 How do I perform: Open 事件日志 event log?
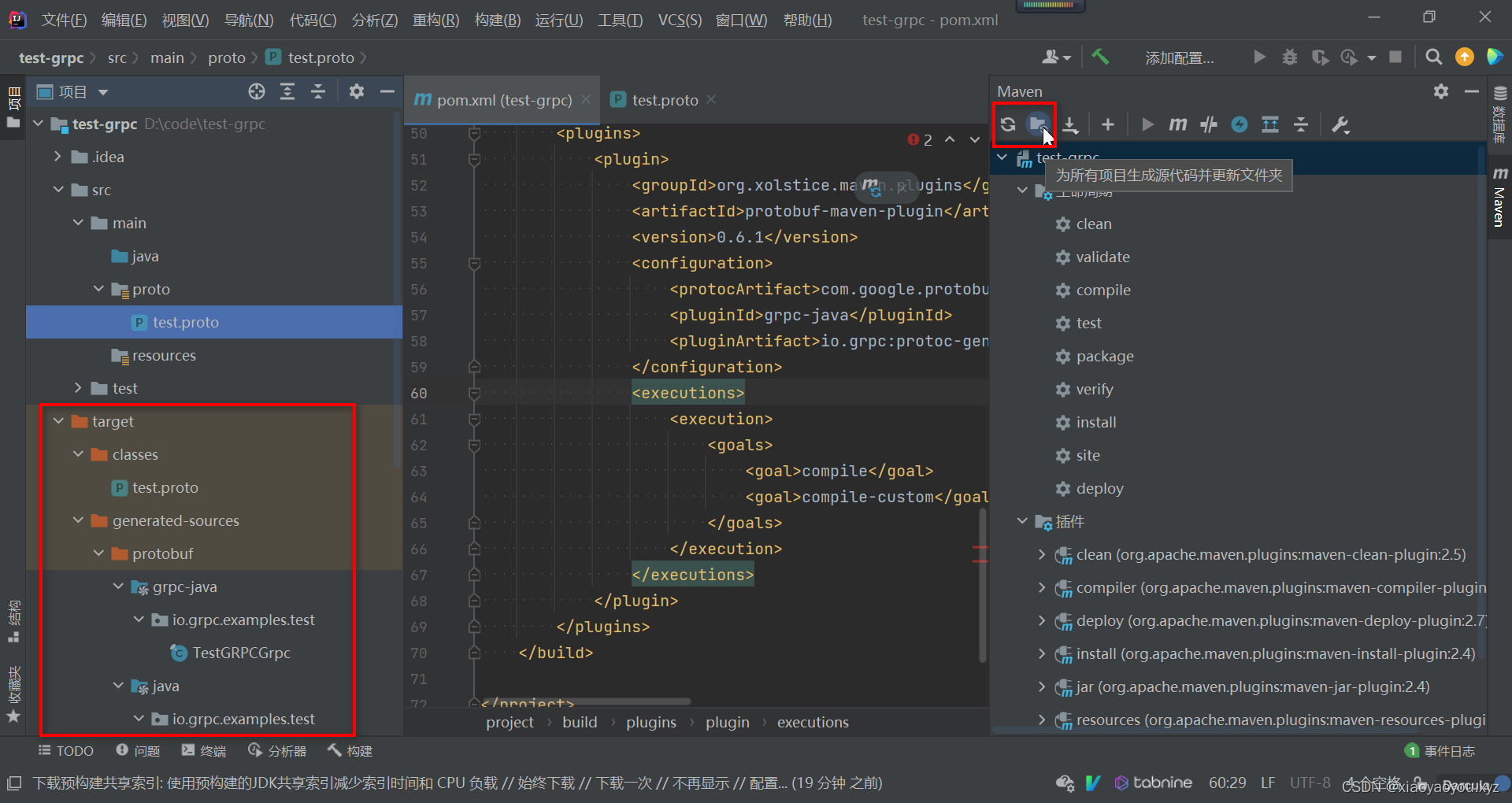click(x=1440, y=751)
